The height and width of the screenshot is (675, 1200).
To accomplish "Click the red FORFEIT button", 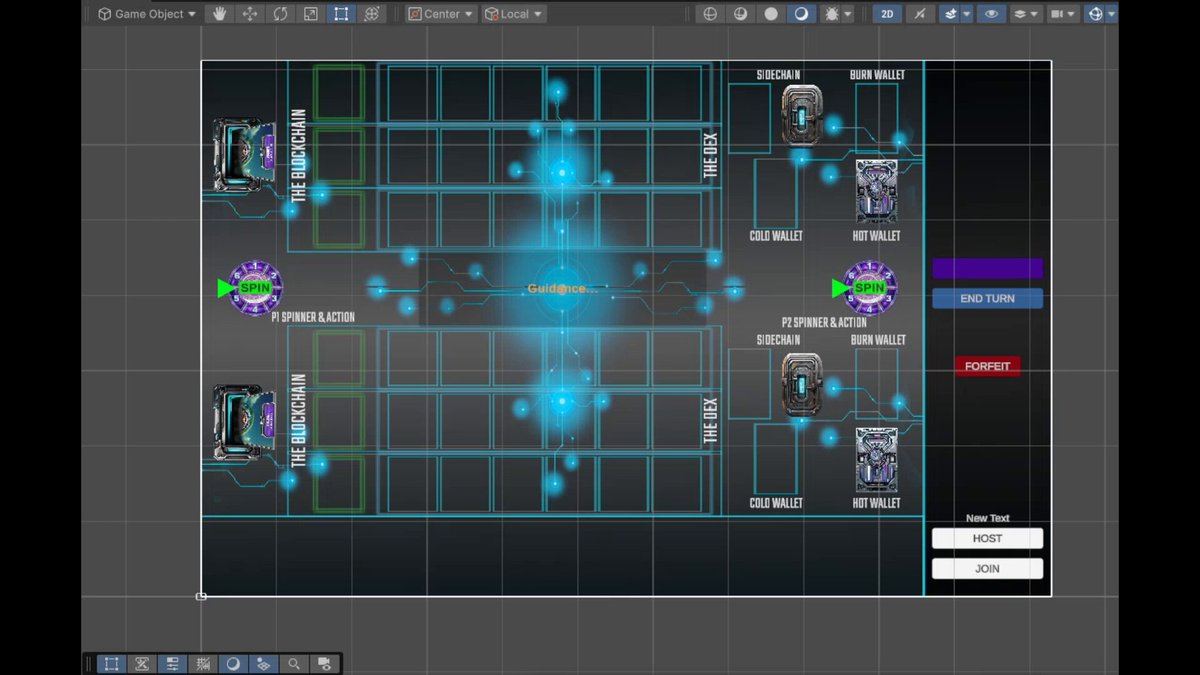I will [x=987, y=366].
